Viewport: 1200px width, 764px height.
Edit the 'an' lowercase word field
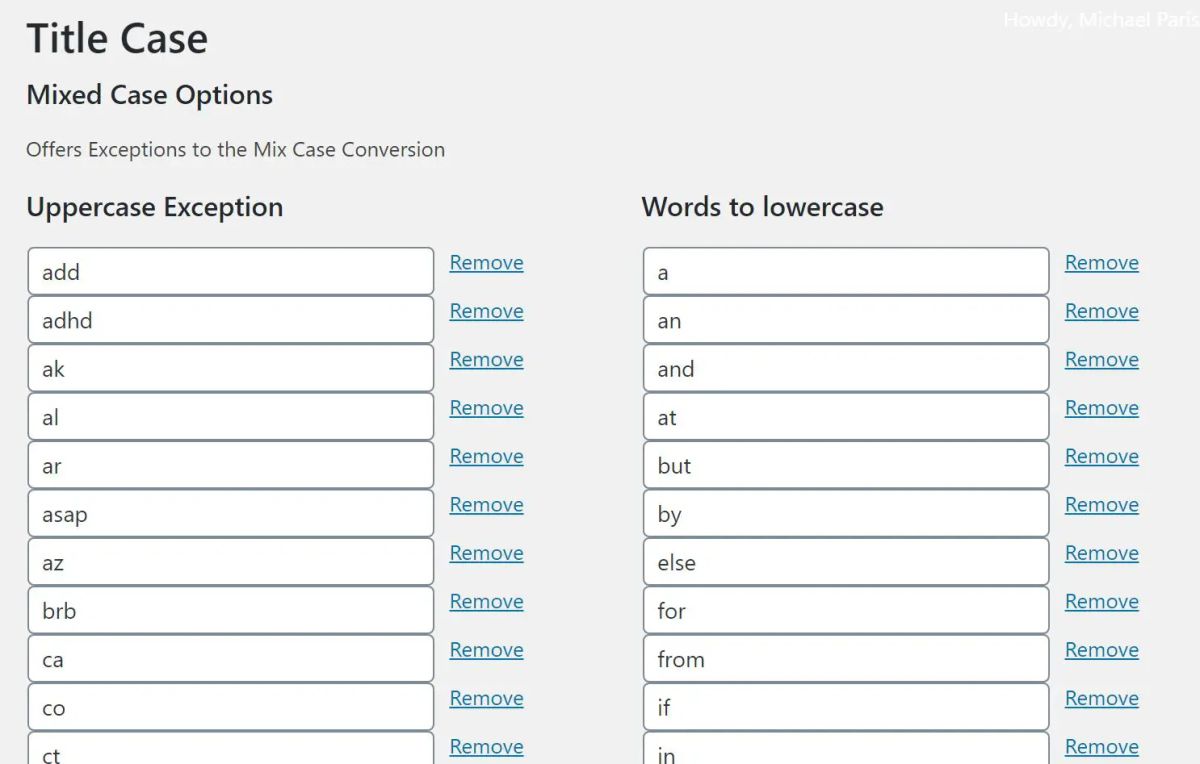click(x=845, y=321)
